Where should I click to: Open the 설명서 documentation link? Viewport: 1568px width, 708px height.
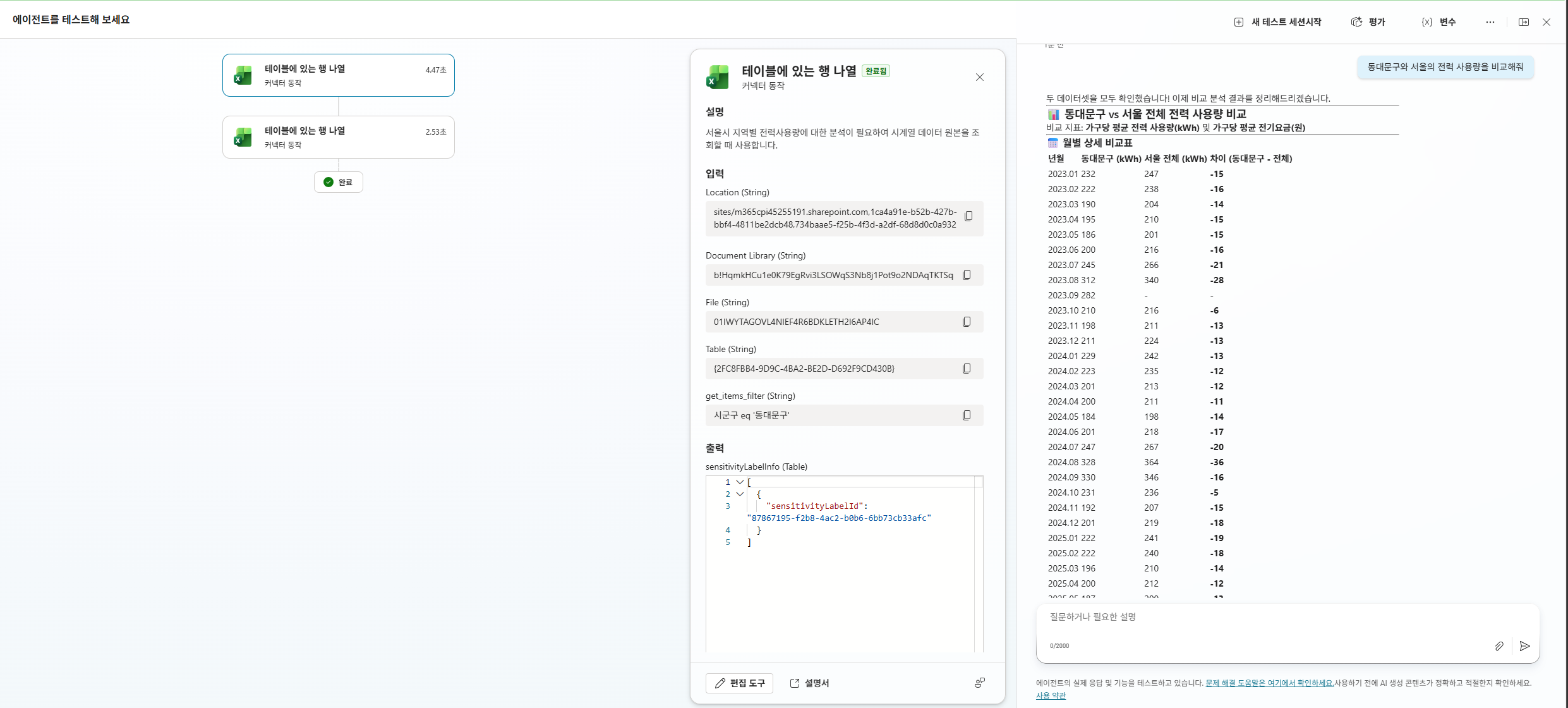[809, 683]
